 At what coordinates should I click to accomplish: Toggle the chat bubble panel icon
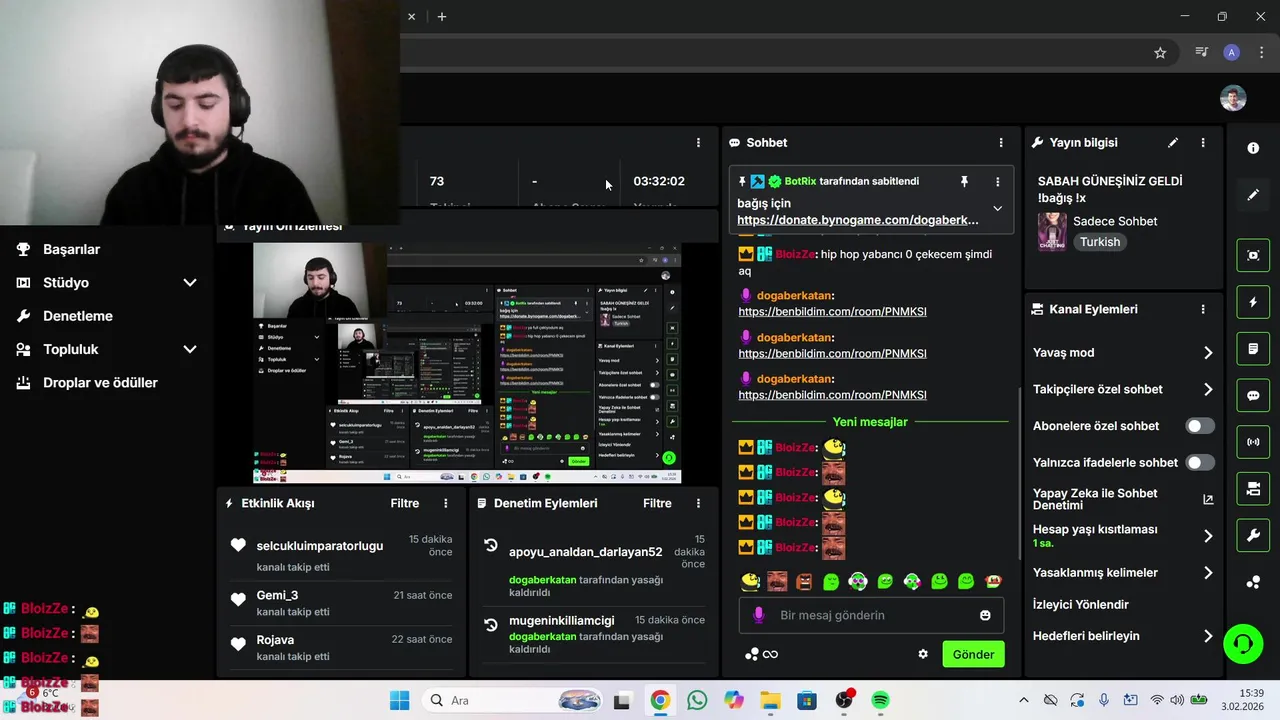[x=1253, y=395]
